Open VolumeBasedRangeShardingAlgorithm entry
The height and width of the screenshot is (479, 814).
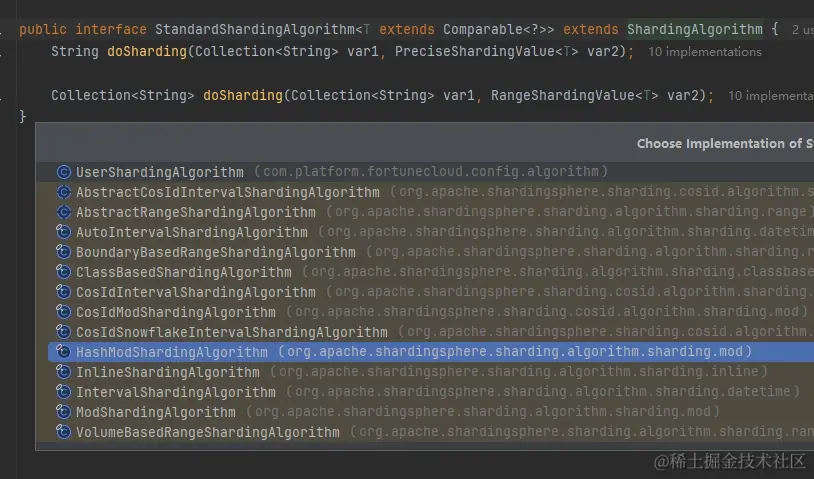(425, 432)
